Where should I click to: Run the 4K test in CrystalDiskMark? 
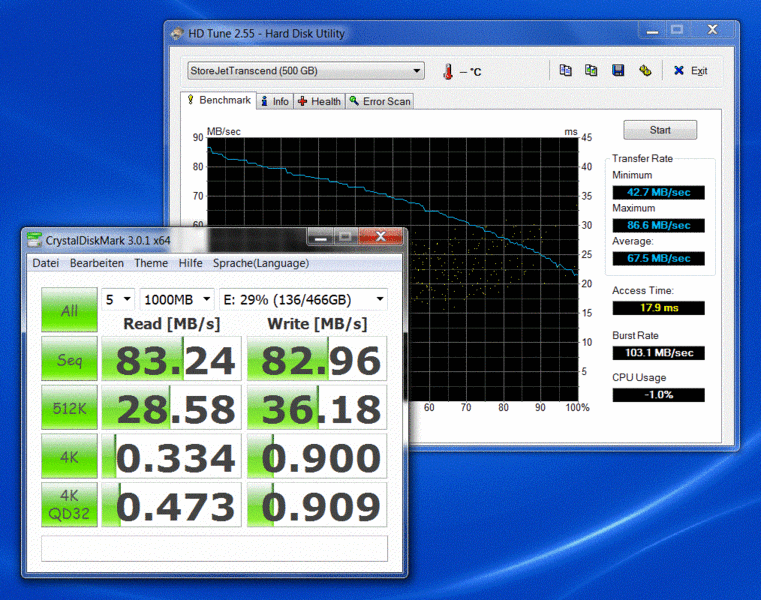[69, 456]
